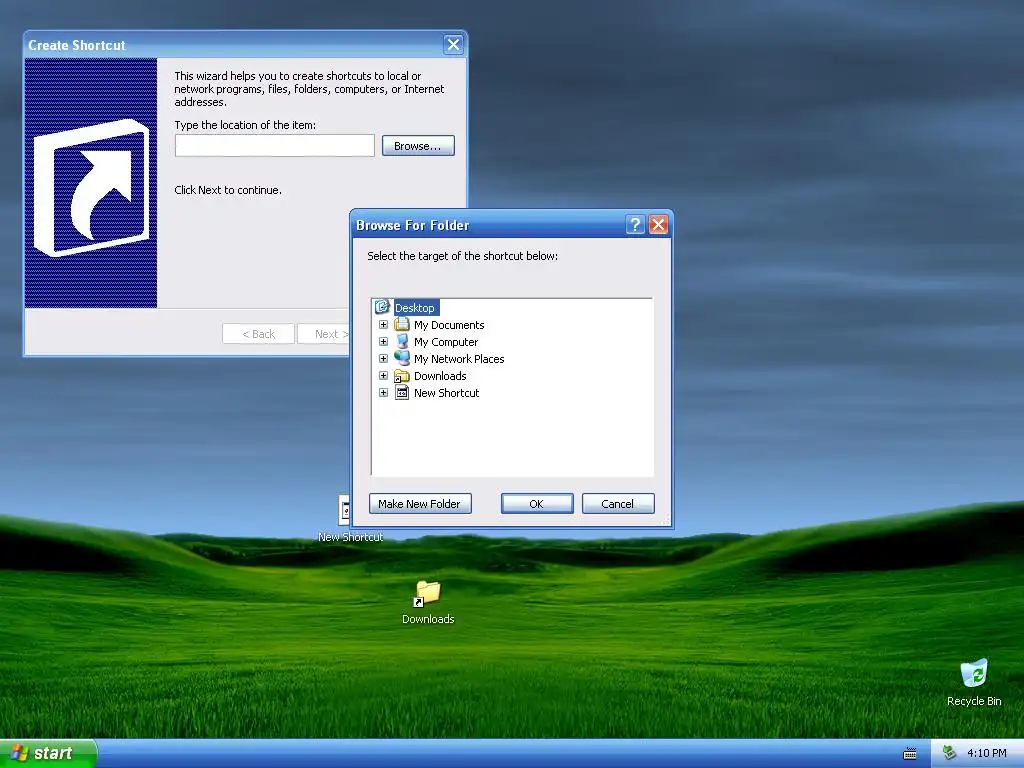Screen dimensions: 1024x768
Task: Select Desktop label in the folder tree
Action: [x=415, y=308]
